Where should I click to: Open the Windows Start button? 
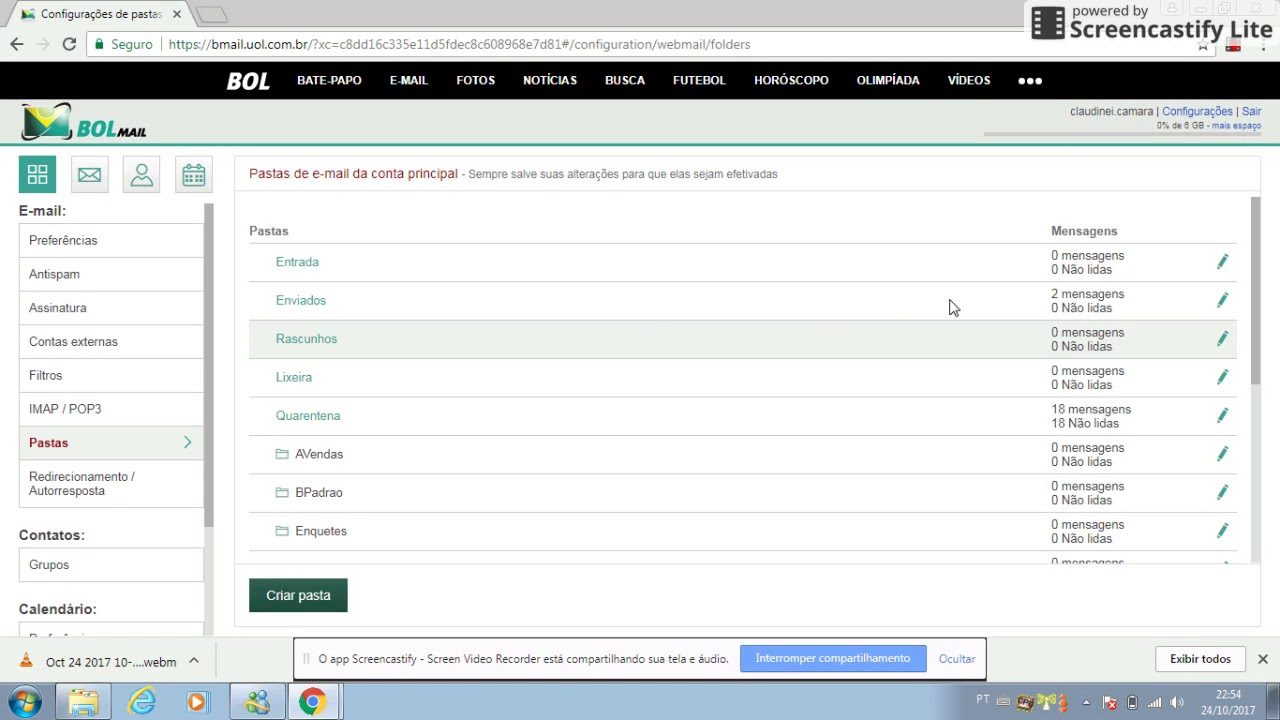24,702
